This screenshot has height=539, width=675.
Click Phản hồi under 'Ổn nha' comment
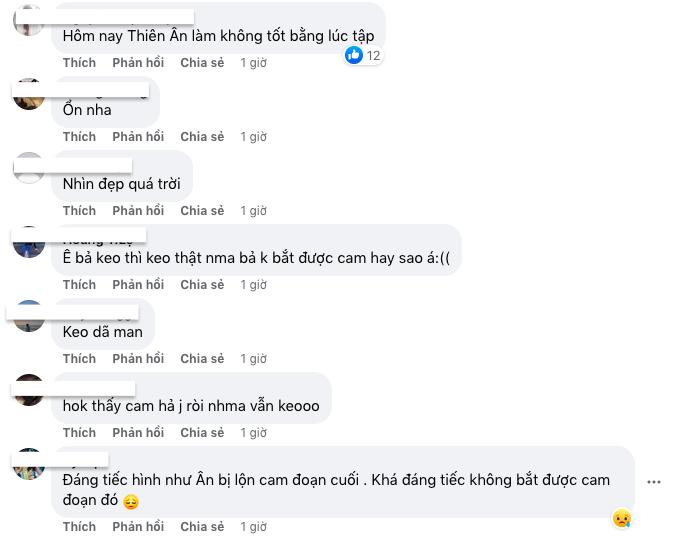pos(138,137)
